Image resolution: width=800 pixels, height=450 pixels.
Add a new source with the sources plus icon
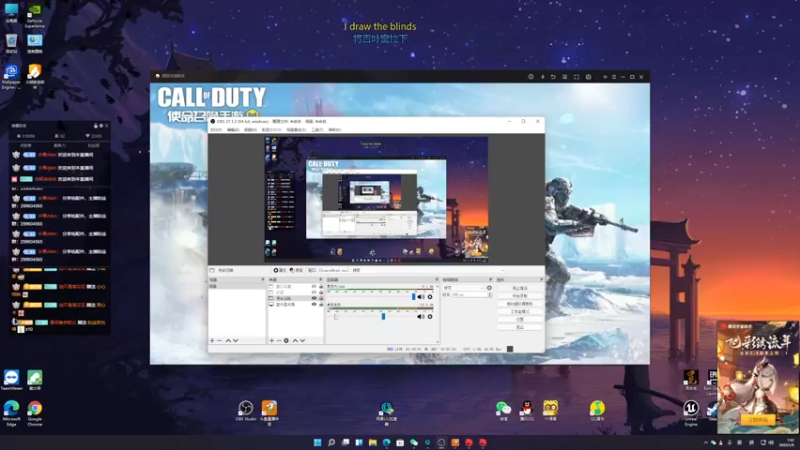pyautogui.click(x=271, y=340)
